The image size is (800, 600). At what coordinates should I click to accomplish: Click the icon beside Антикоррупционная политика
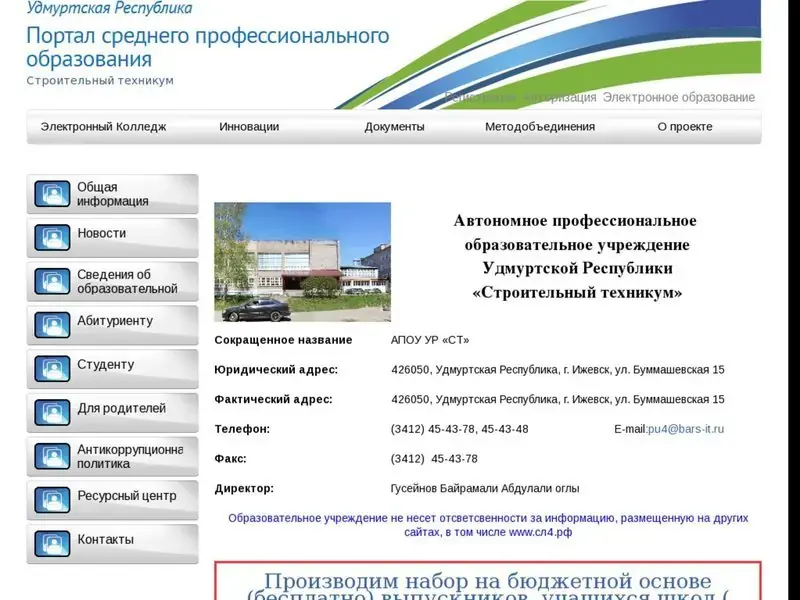(52, 457)
